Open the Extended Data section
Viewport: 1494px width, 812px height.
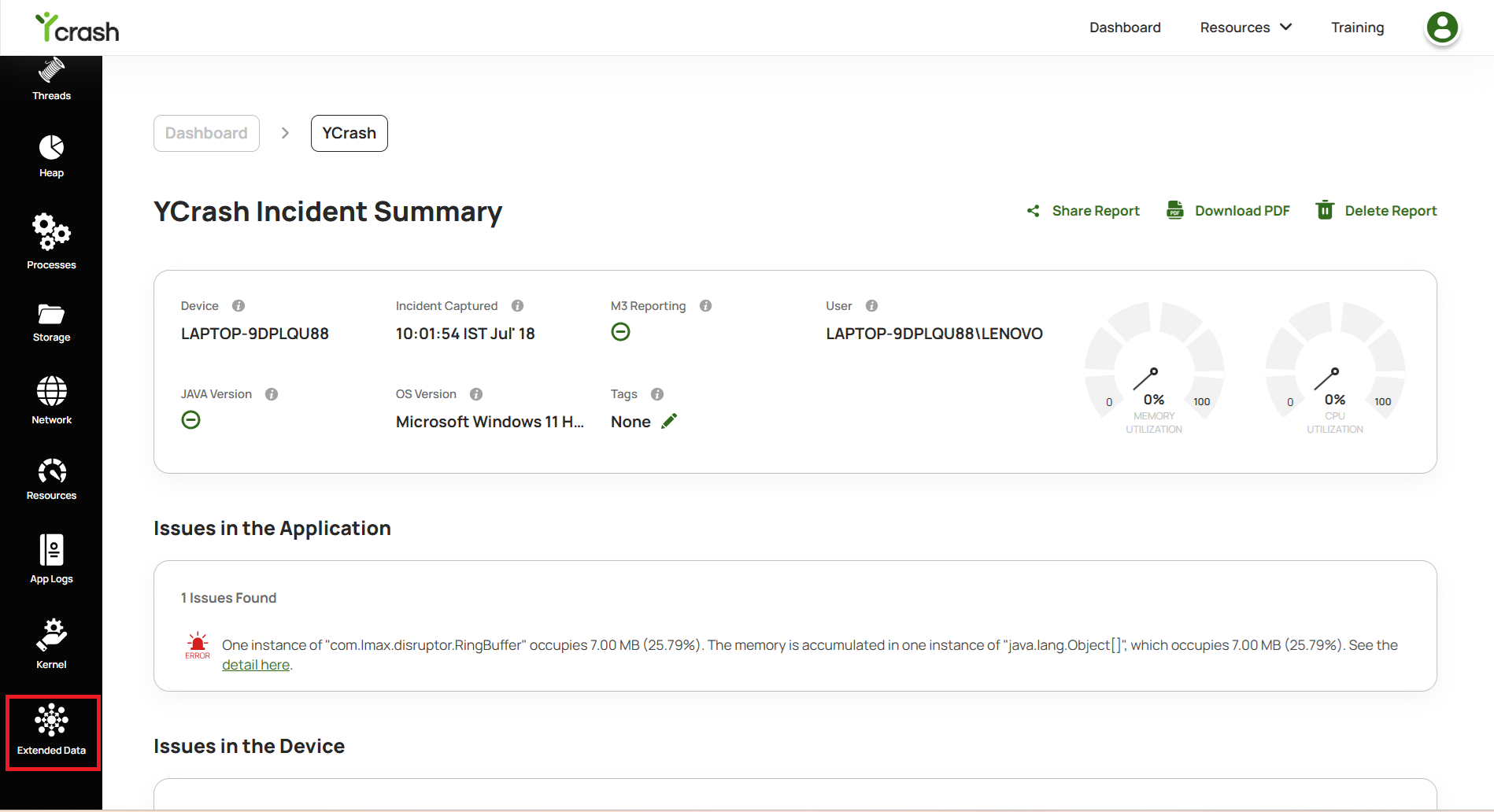pyautogui.click(x=52, y=732)
